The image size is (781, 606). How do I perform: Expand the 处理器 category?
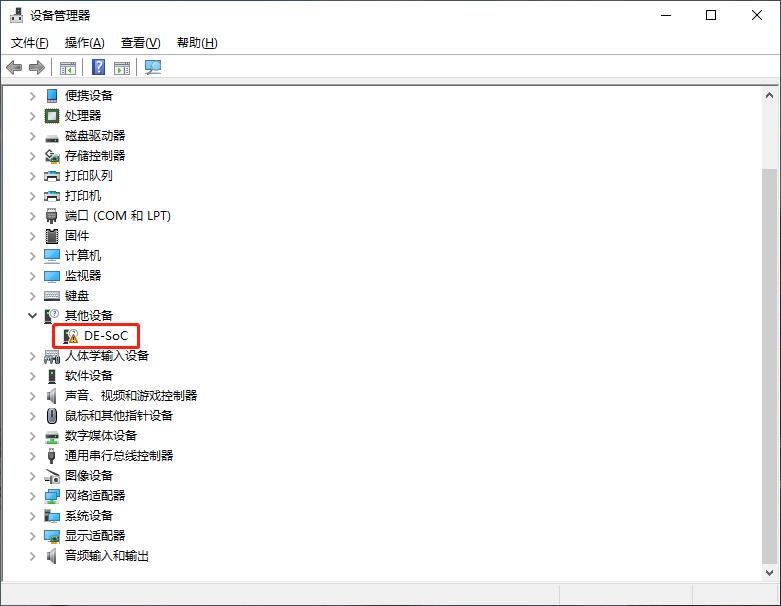click(32, 116)
